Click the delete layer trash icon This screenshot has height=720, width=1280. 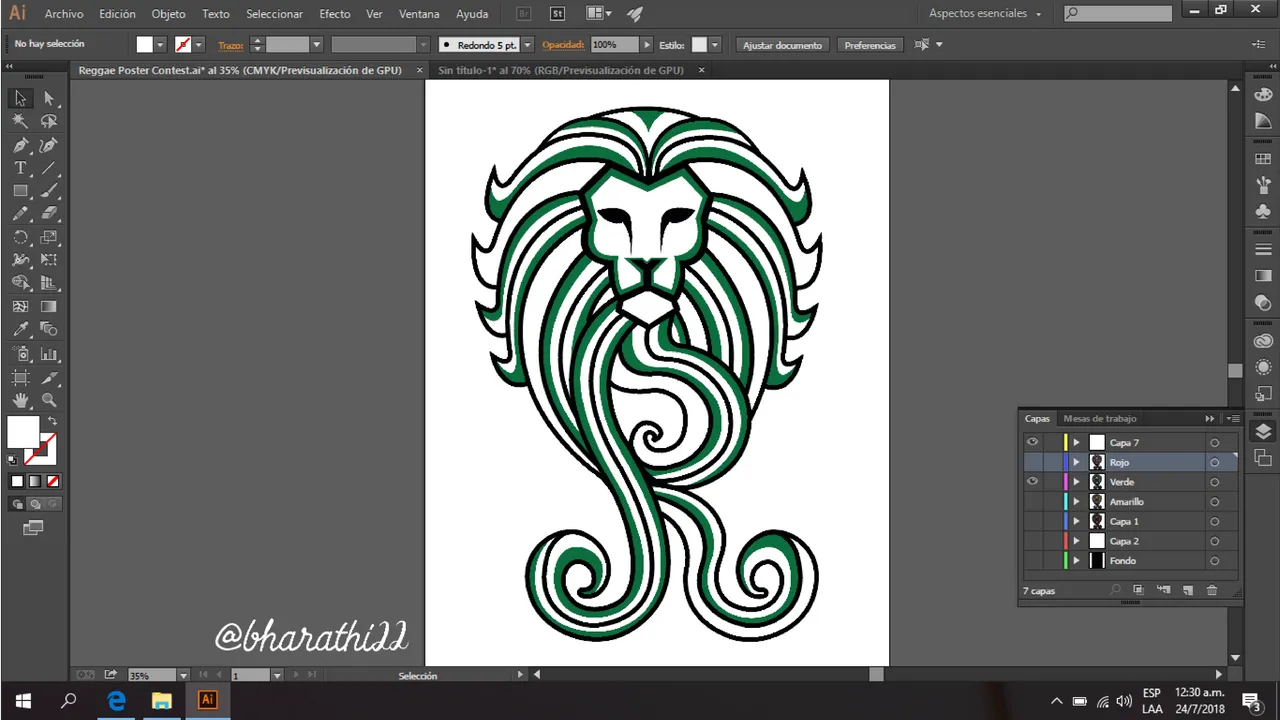click(x=1212, y=591)
